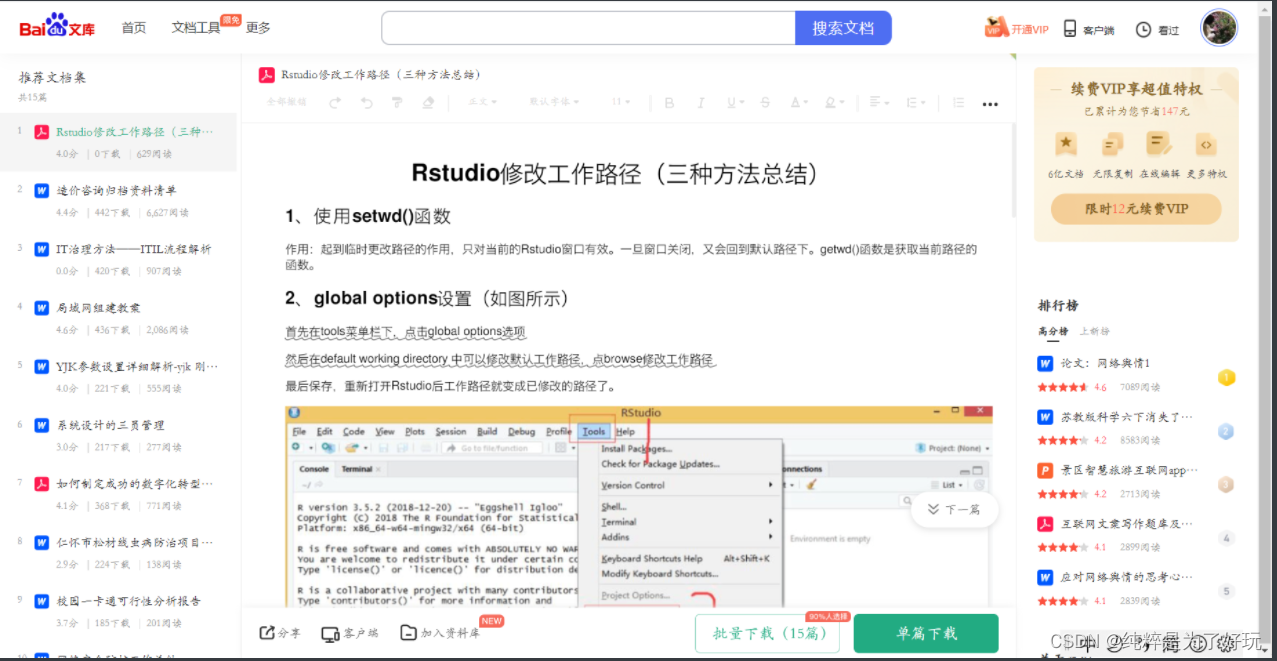Click 客户端 monitor icon in bottom bar
The image size is (1277, 661).
pyautogui.click(x=330, y=633)
